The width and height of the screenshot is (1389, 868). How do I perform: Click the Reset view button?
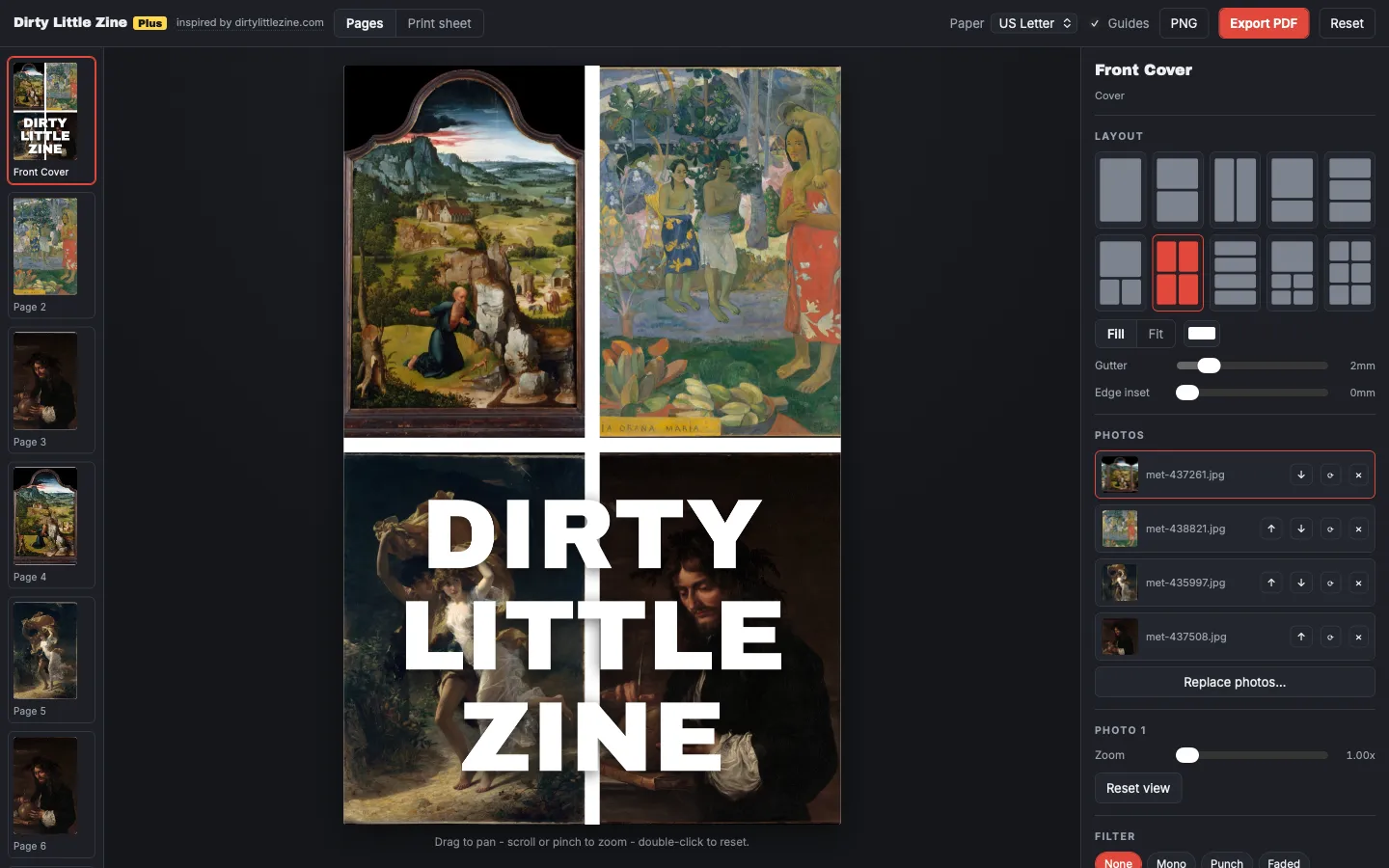click(1138, 788)
